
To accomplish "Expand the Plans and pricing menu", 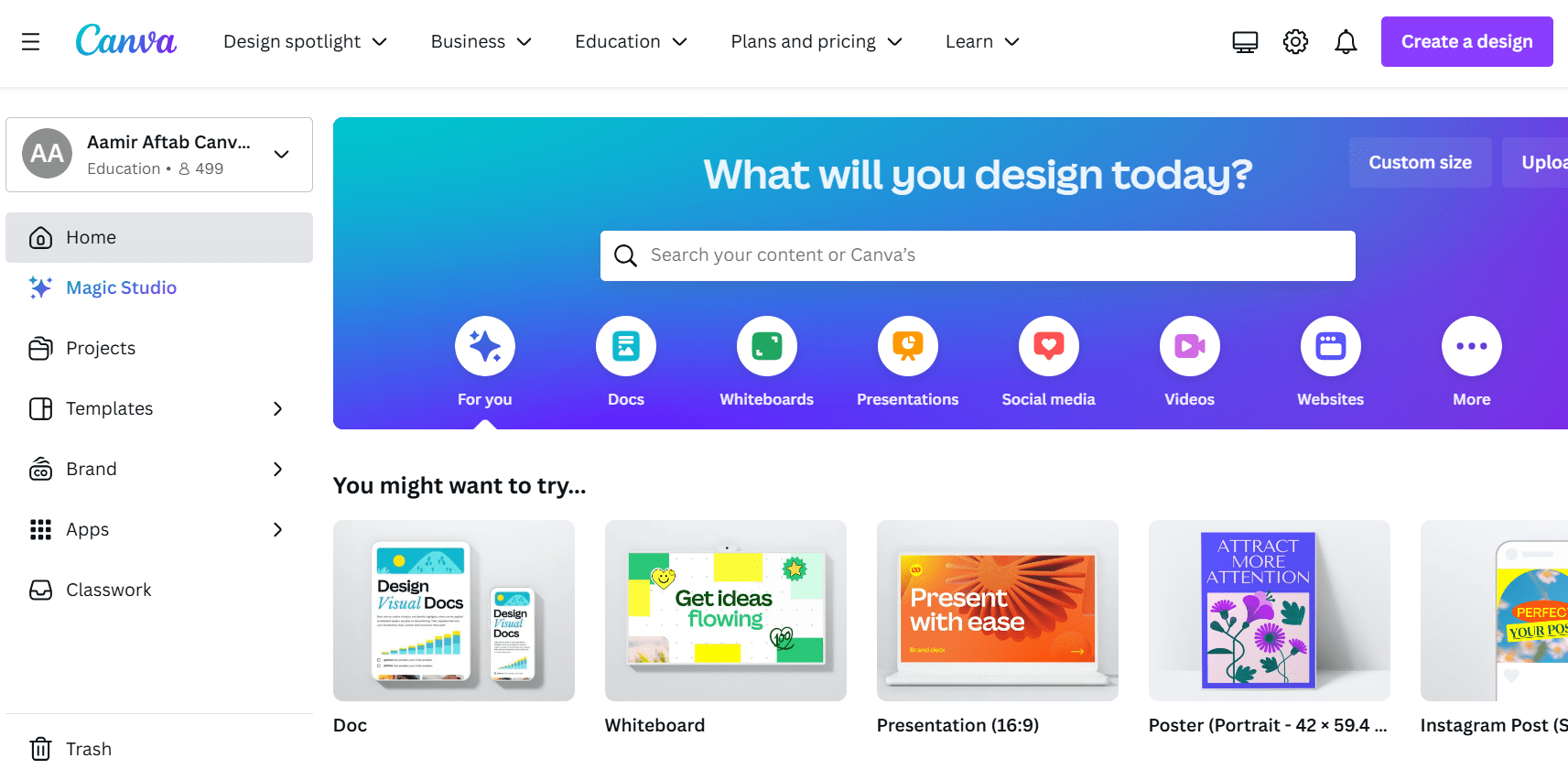I will (x=816, y=42).
